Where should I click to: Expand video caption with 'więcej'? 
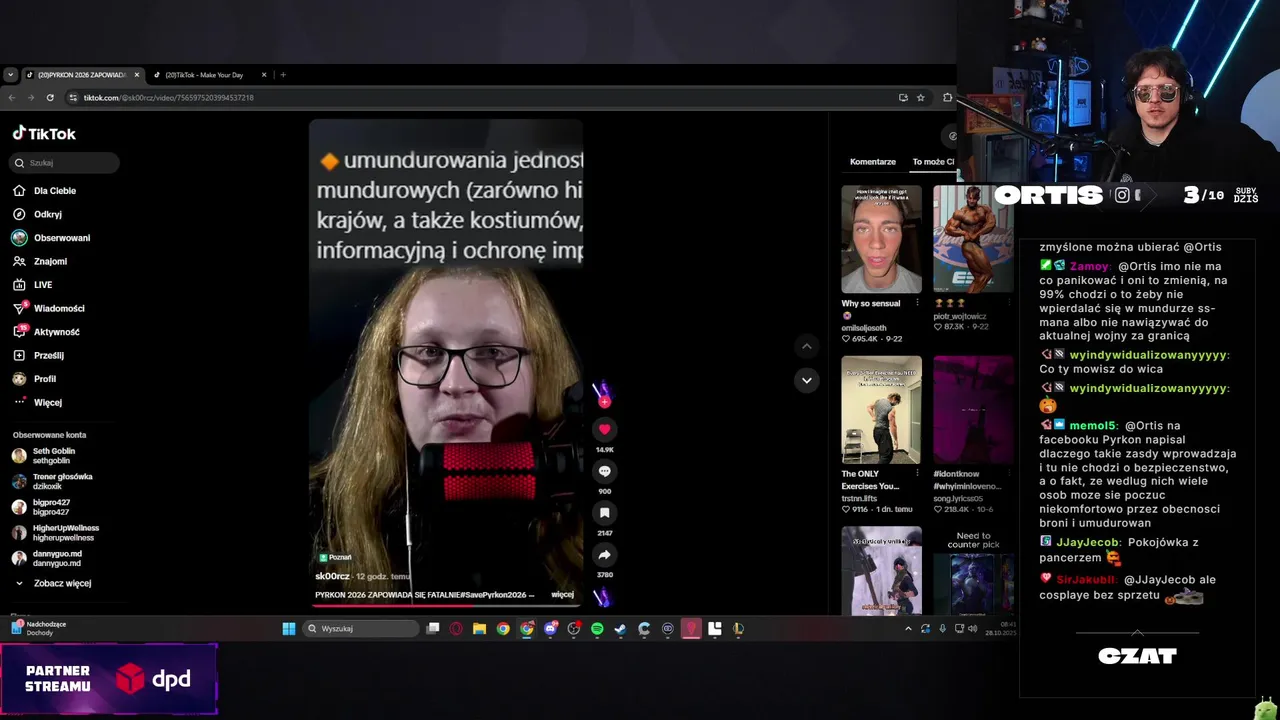[562, 595]
